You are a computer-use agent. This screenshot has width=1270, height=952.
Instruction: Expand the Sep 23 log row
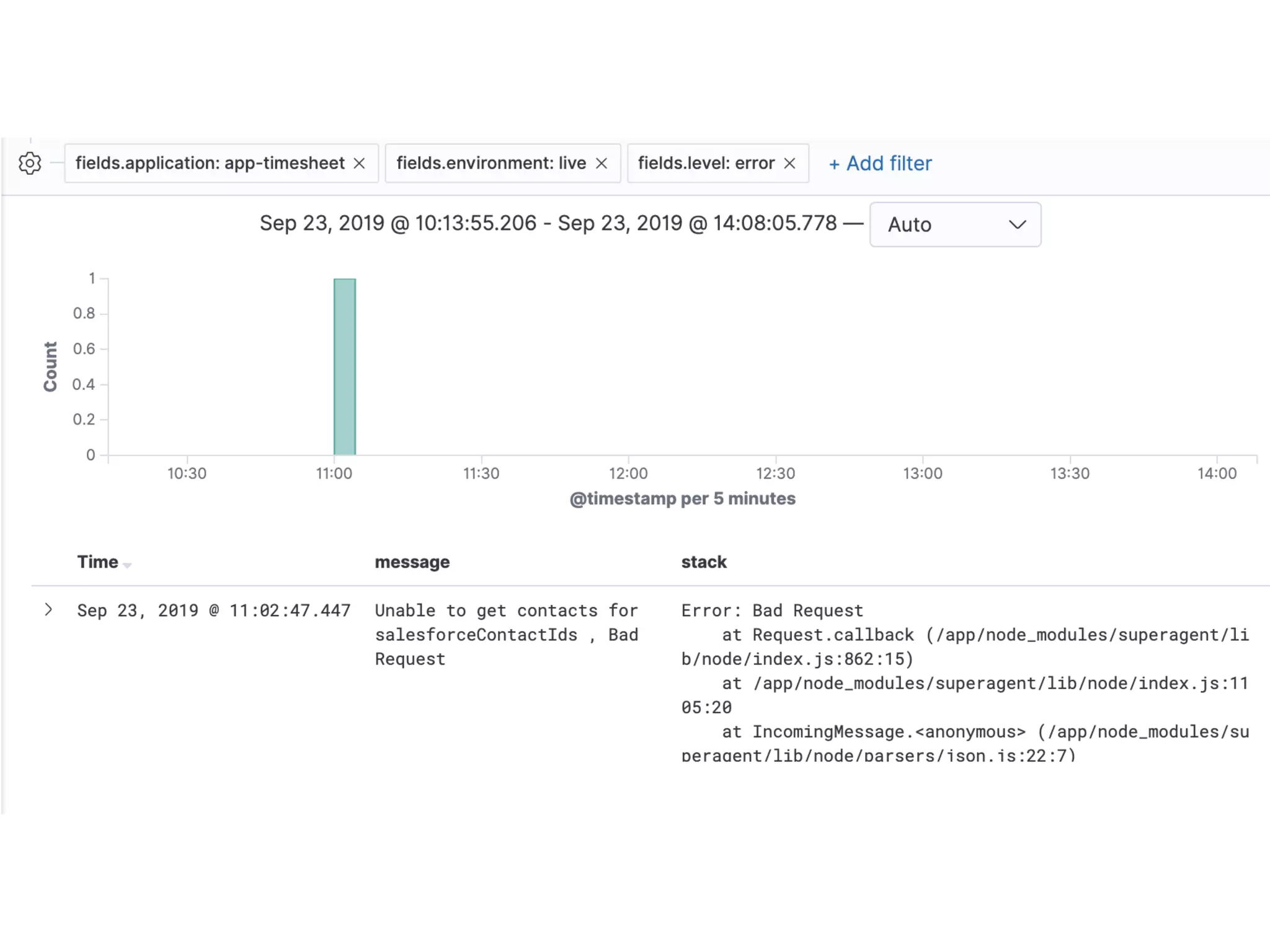pyautogui.click(x=48, y=610)
